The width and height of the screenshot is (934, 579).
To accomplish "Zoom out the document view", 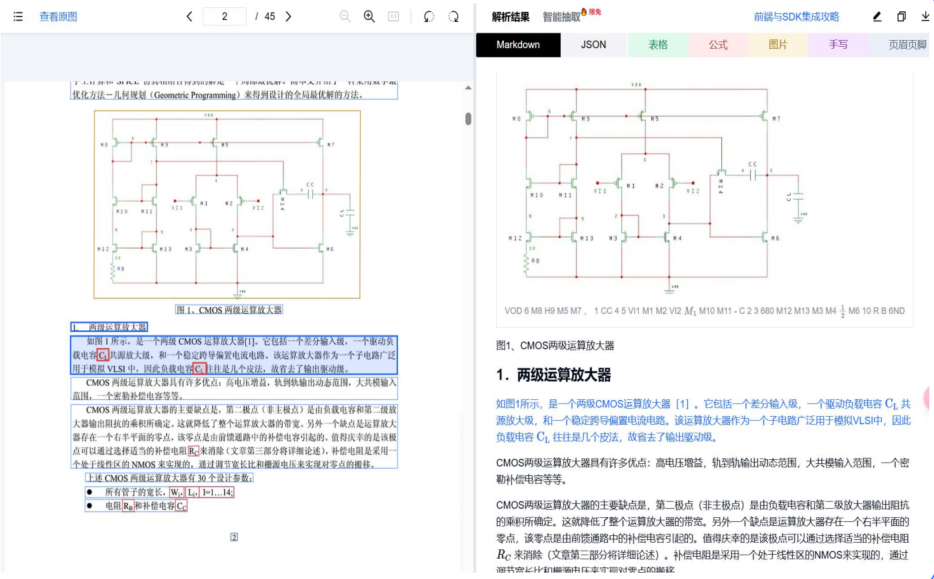I will 345,17.
